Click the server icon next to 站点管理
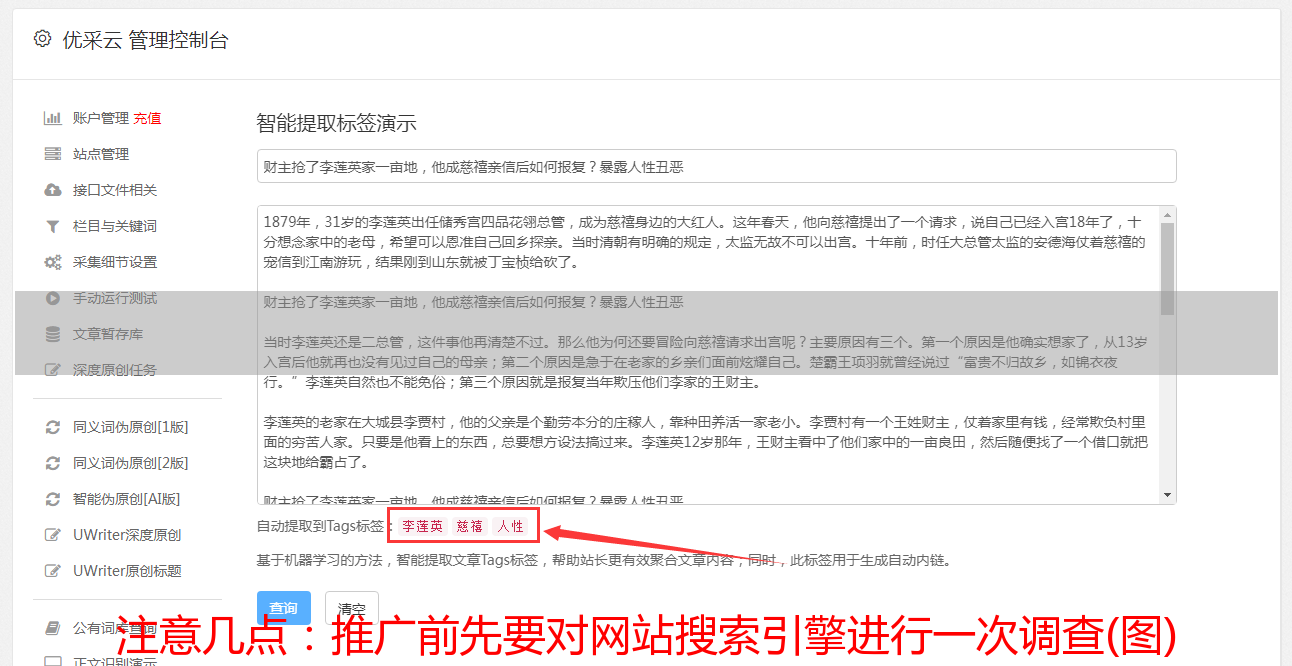Viewport: 1292px width, 666px height. (53, 154)
